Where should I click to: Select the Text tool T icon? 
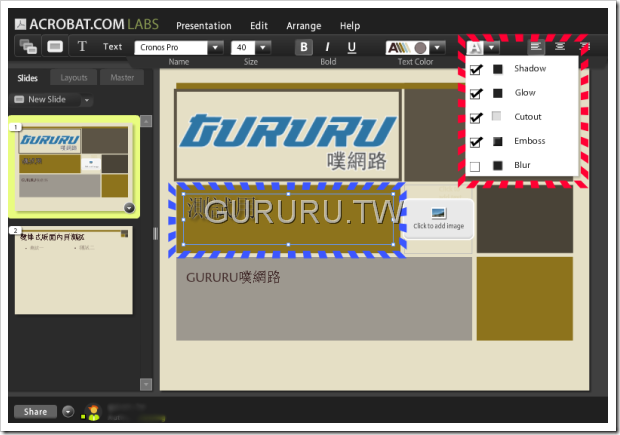82,46
